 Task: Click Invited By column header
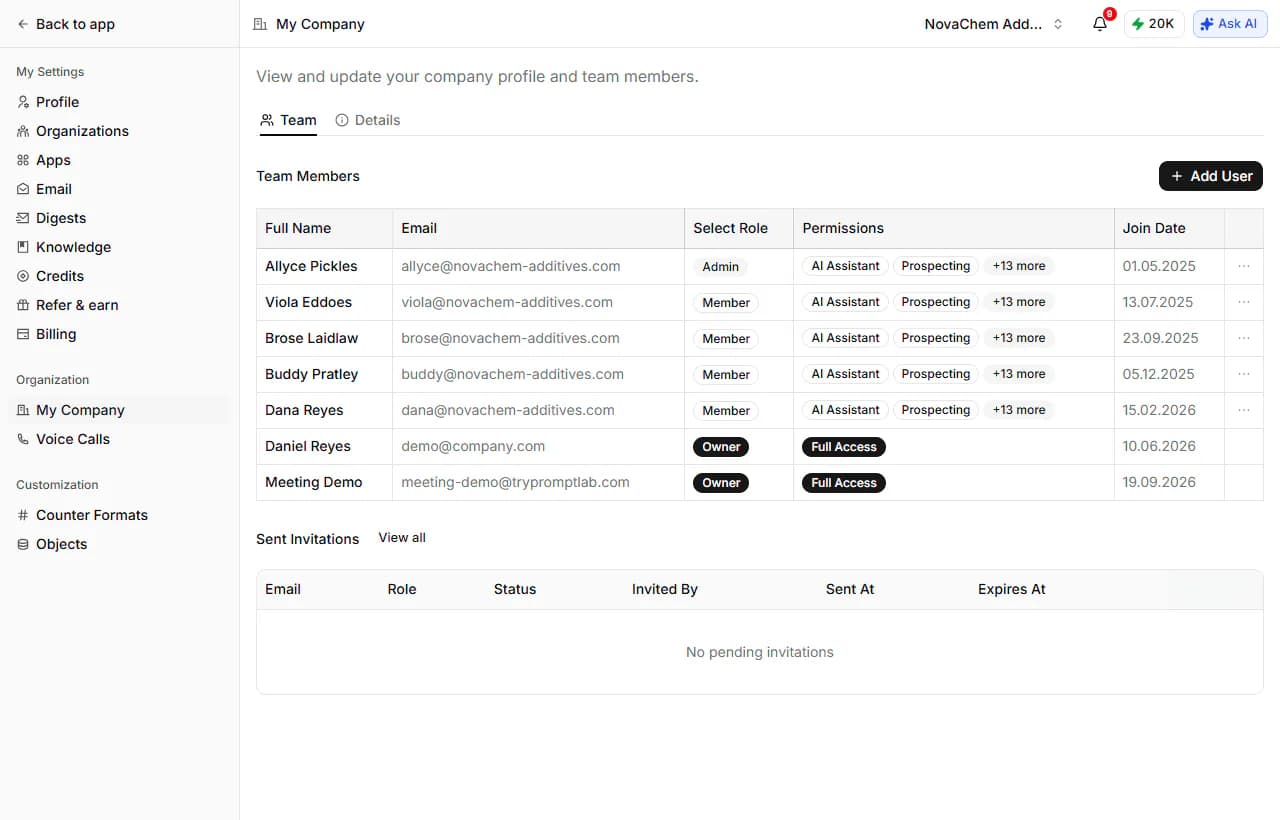tap(665, 589)
